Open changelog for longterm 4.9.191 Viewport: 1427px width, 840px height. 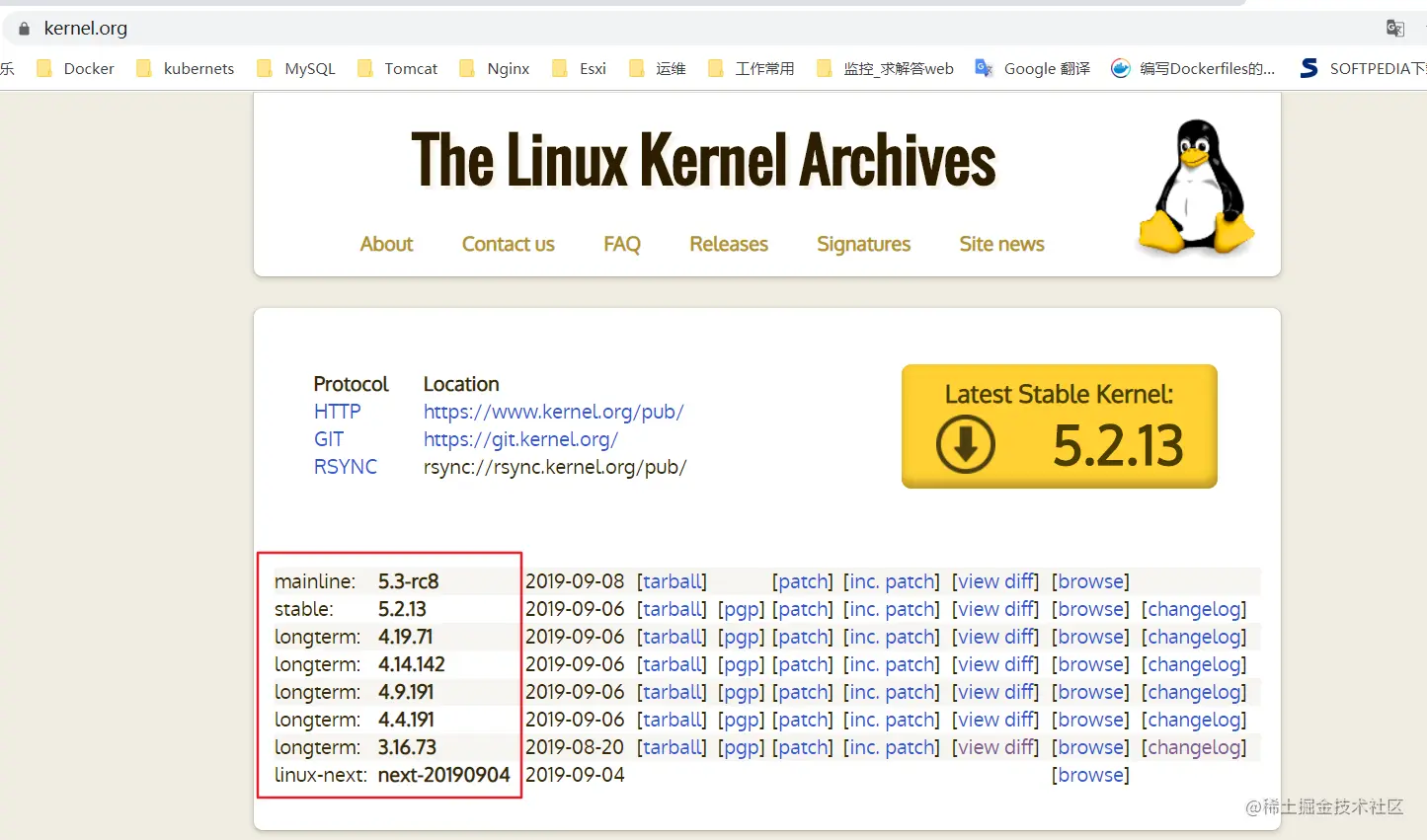coord(1194,692)
